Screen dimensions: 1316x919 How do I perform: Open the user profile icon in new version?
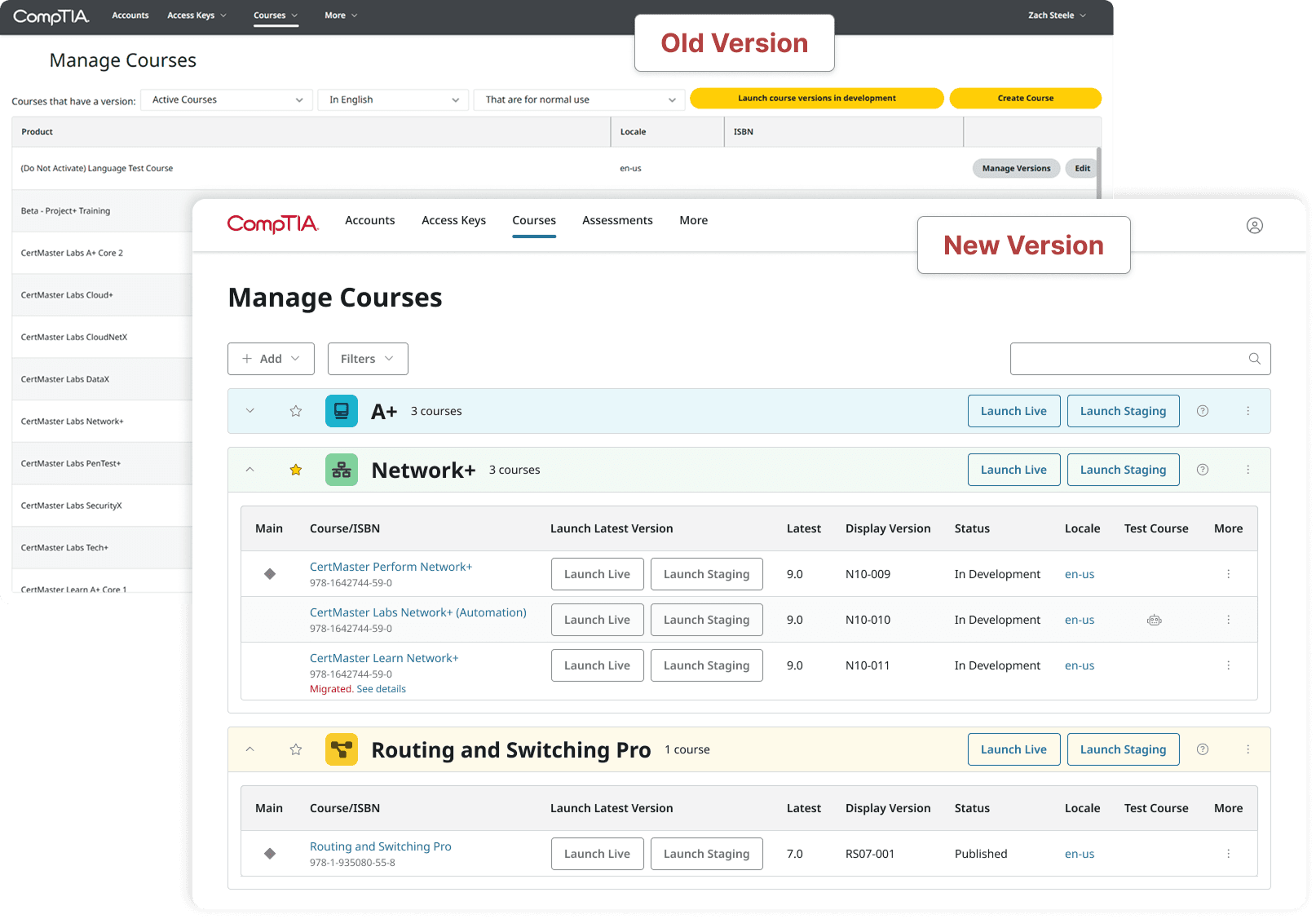pos(1254,226)
